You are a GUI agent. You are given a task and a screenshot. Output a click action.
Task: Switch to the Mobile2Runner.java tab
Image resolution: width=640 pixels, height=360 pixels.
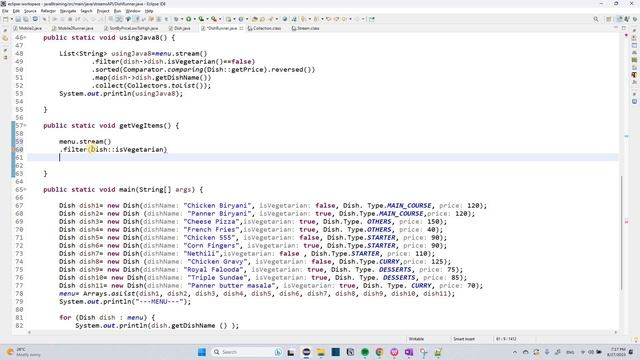tap(73, 28)
